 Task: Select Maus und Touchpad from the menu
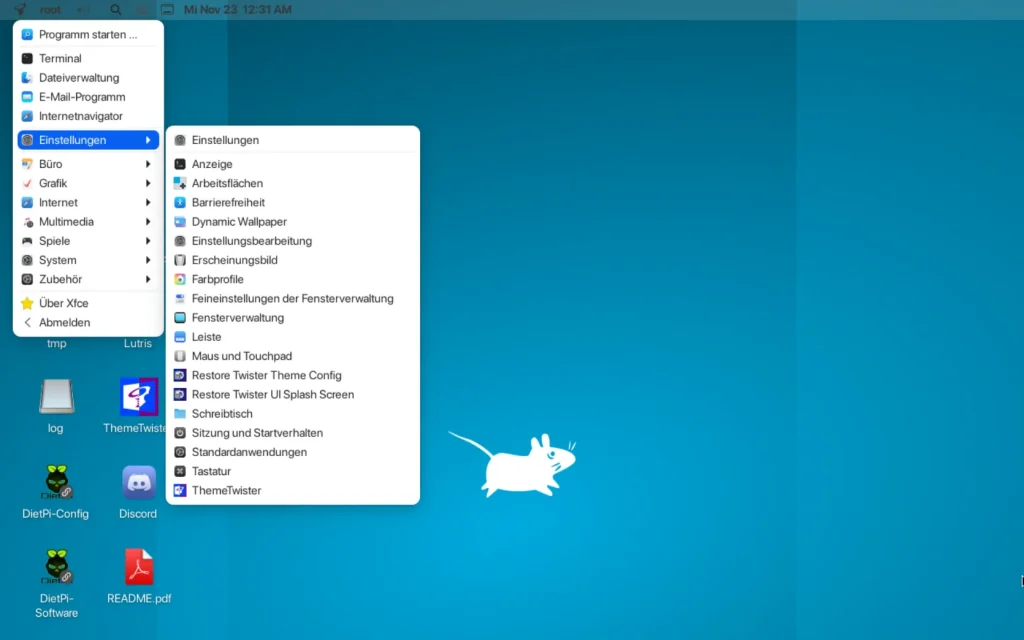coord(241,356)
